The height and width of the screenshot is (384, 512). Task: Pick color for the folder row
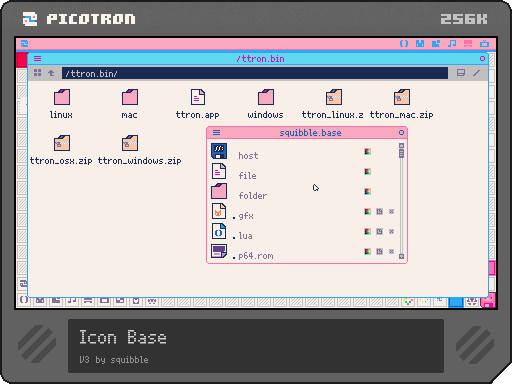pyautogui.click(x=367, y=192)
